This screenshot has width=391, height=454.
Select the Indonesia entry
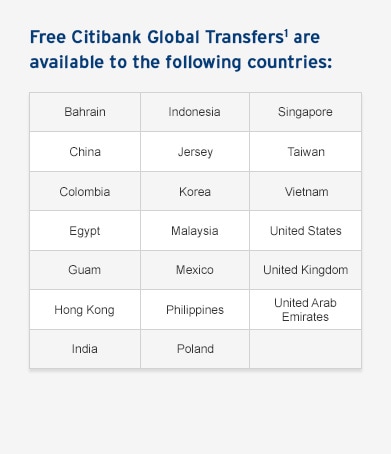195,112
